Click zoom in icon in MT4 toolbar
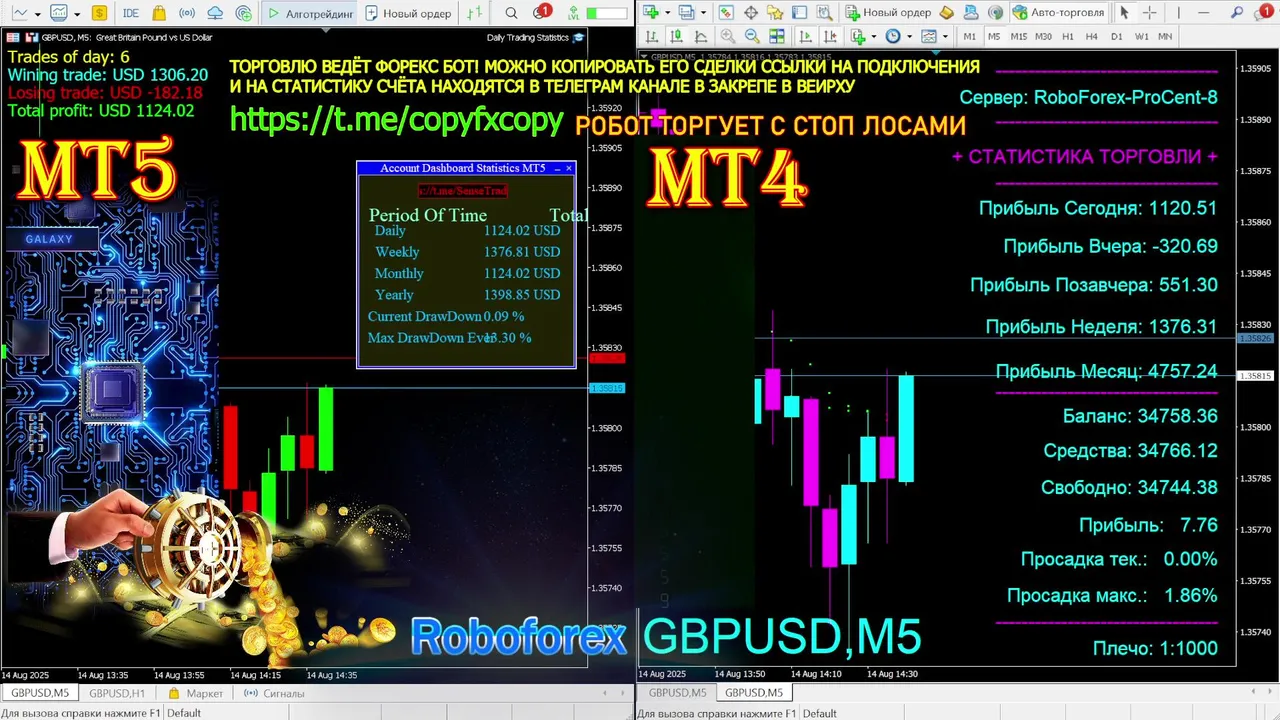Viewport: 1280px width, 720px height. (x=728, y=36)
